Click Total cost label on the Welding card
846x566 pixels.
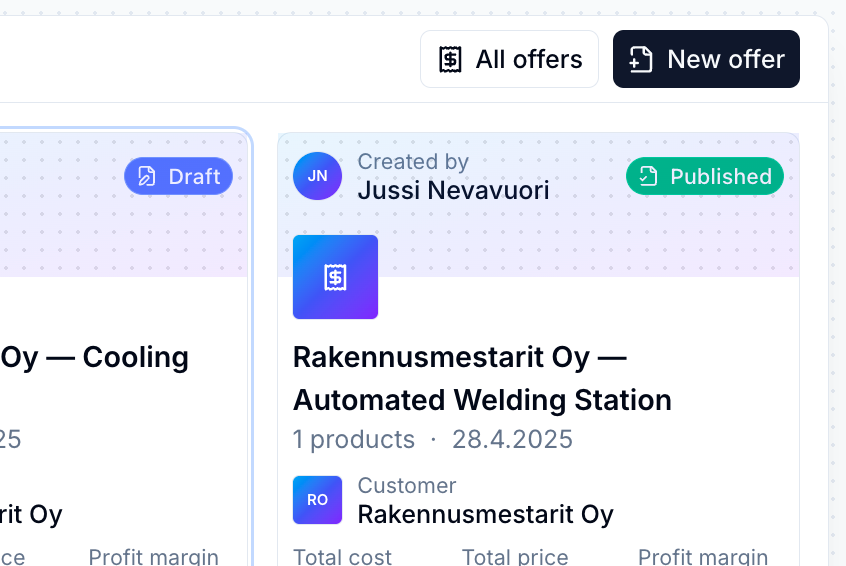342,556
